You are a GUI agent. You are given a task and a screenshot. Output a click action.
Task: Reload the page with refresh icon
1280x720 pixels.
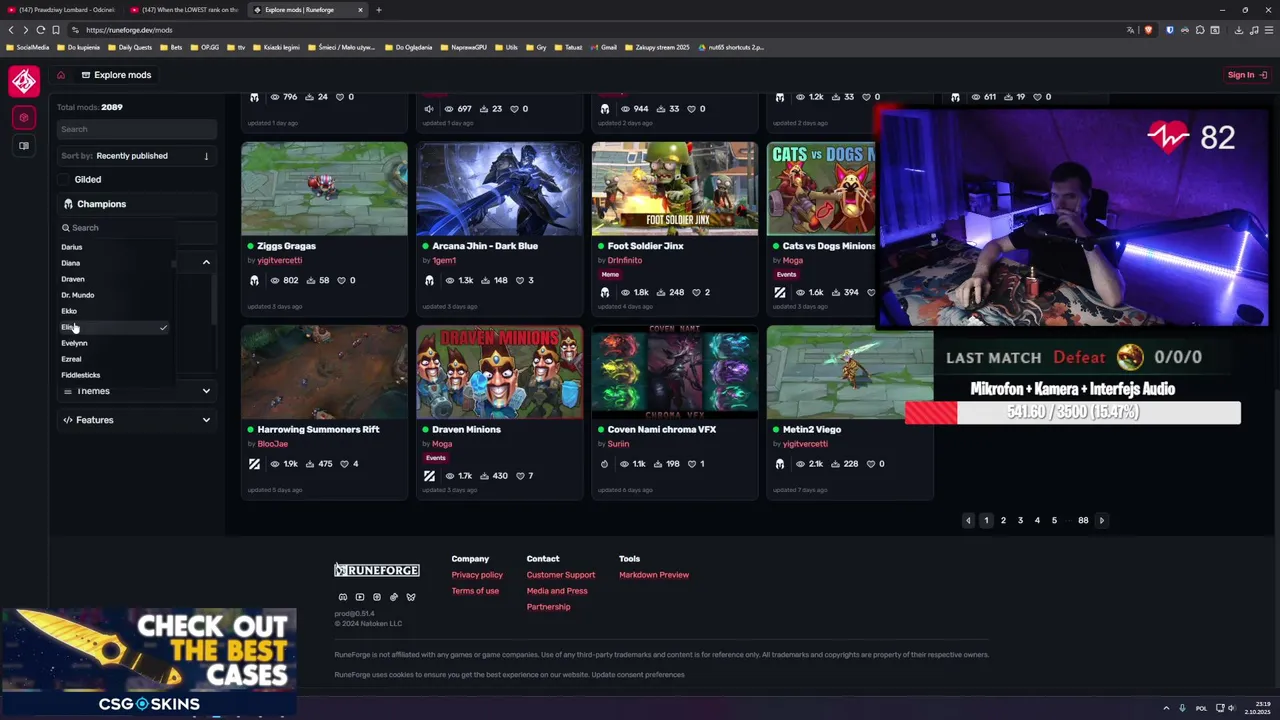40,30
